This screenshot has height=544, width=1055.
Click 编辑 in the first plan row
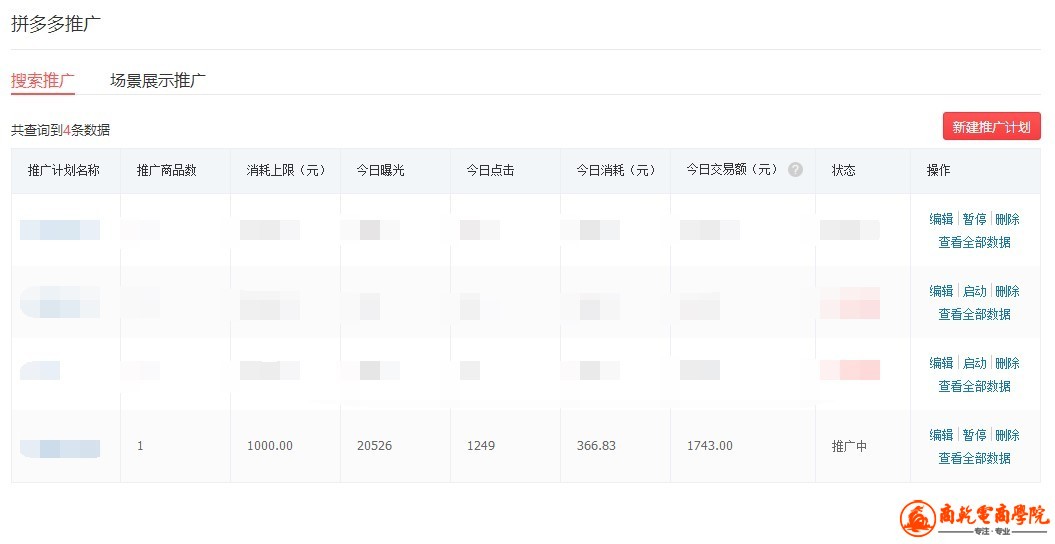941,219
